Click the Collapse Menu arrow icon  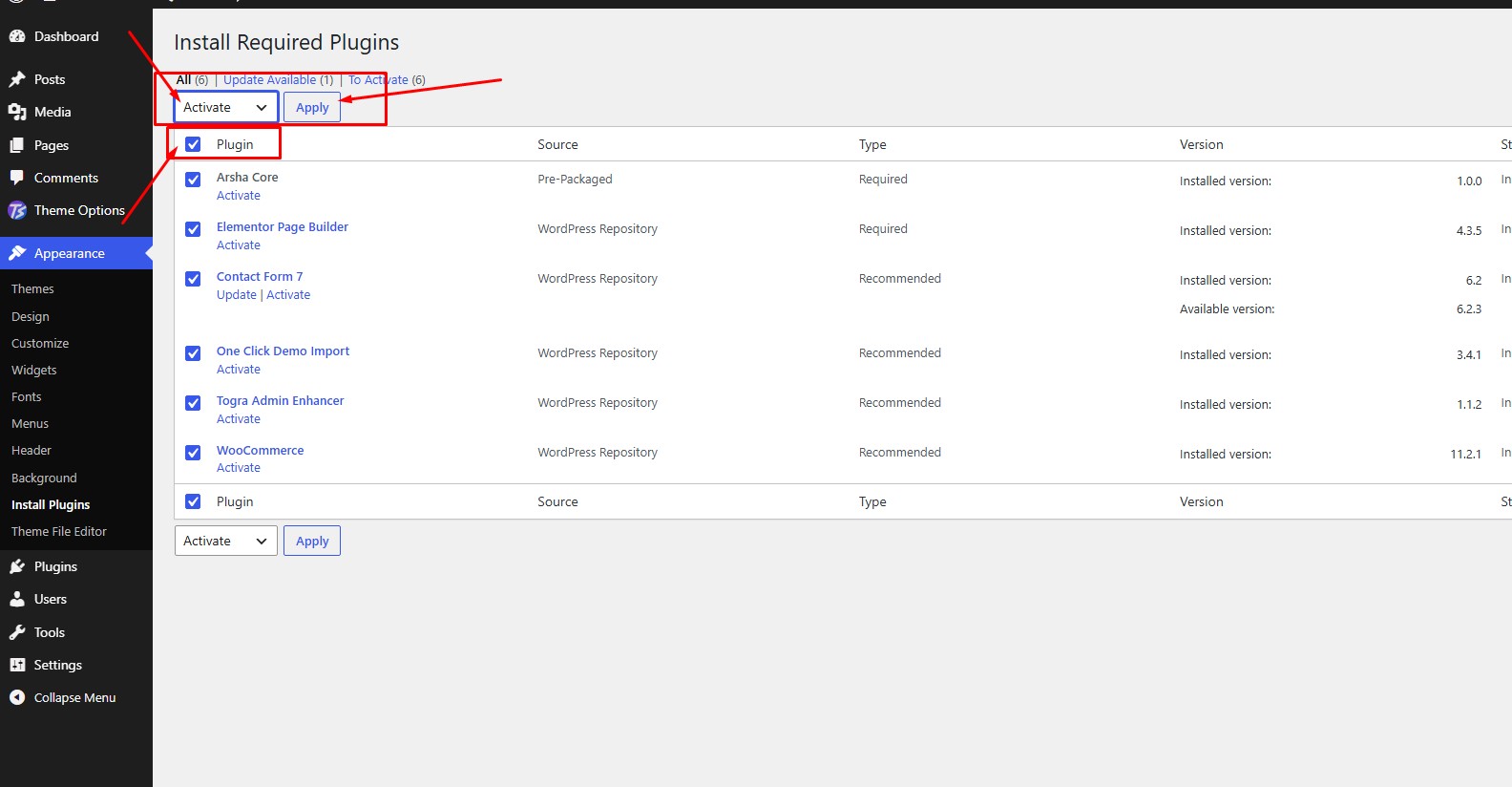[x=17, y=697]
